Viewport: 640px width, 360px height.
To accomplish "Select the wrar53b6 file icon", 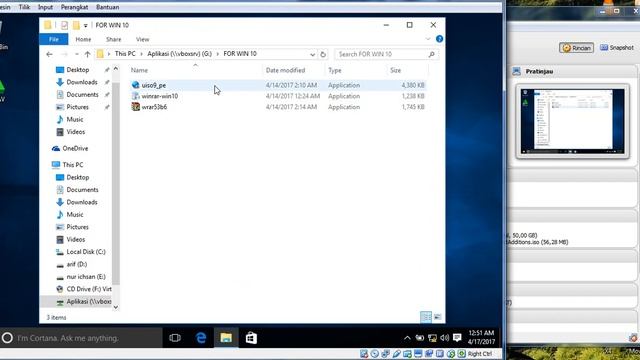I will click(136, 107).
